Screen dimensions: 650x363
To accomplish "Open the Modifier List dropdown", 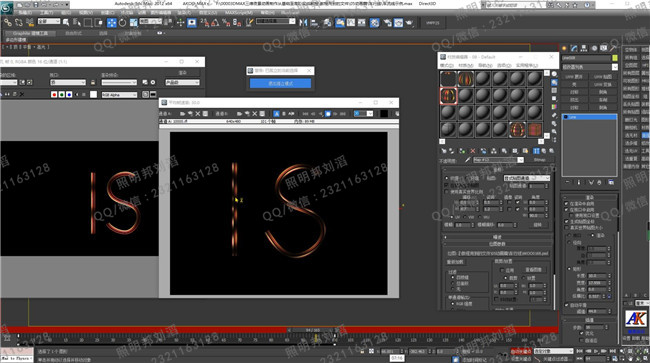I will [x=590, y=67].
